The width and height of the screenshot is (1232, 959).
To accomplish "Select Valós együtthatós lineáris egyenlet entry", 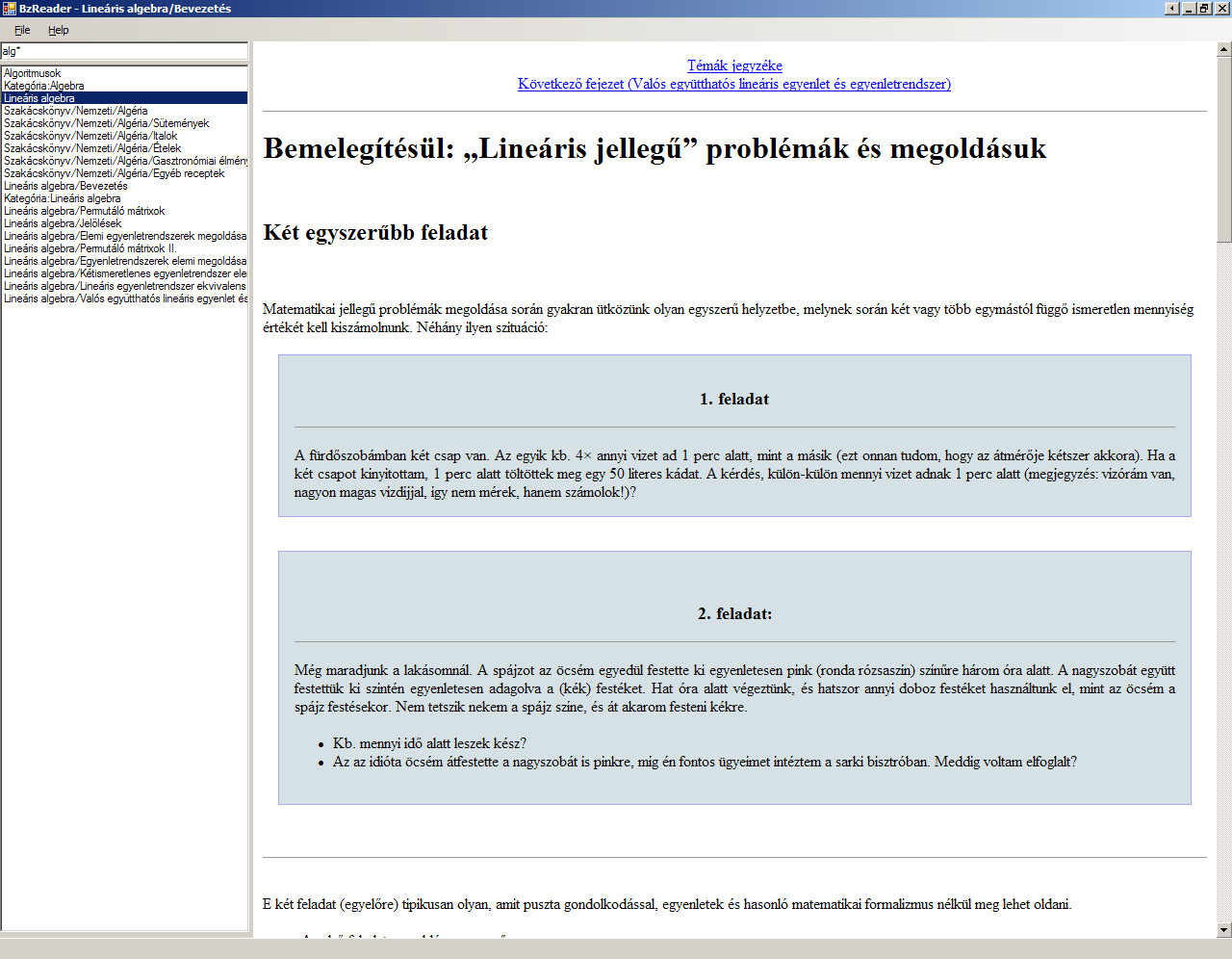I will (x=125, y=298).
